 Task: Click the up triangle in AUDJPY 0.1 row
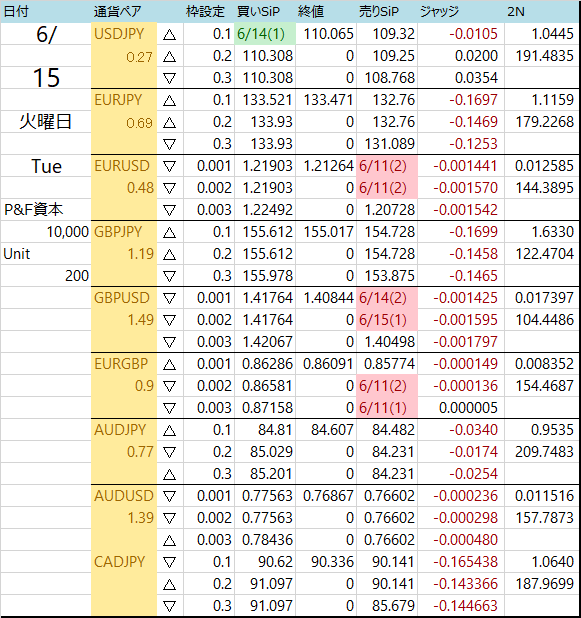click(x=169, y=430)
